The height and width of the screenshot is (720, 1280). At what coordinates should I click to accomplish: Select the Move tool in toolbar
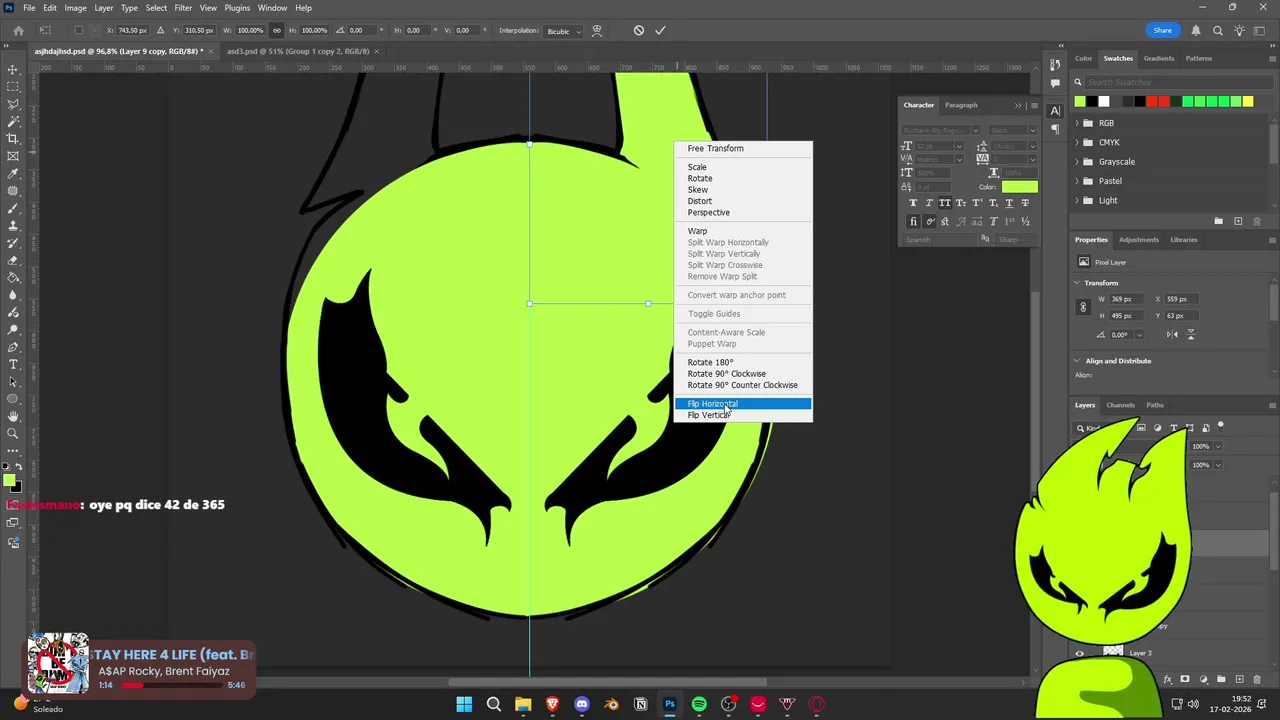[13, 70]
